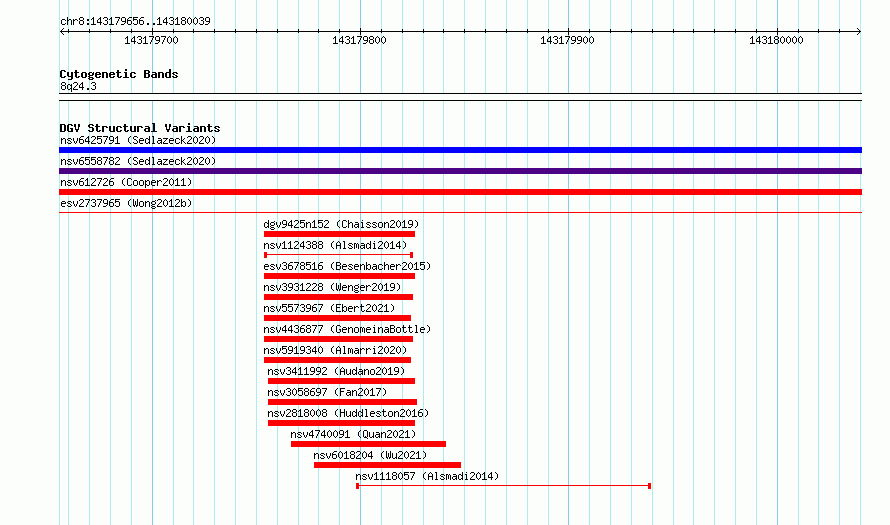890x525 pixels.
Task: Select the purple nsv6558782 variant bar
Action: coord(460,171)
